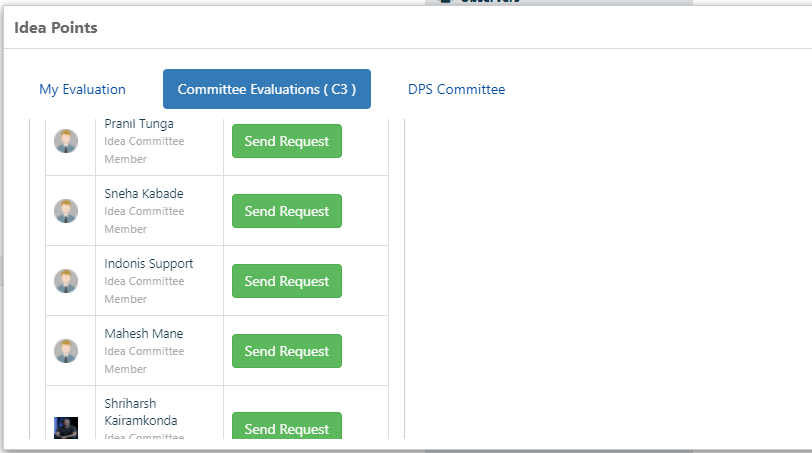Select Committee Evaluations ( C3 ) tab
The width and height of the screenshot is (812, 453).
click(x=267, y=89)
